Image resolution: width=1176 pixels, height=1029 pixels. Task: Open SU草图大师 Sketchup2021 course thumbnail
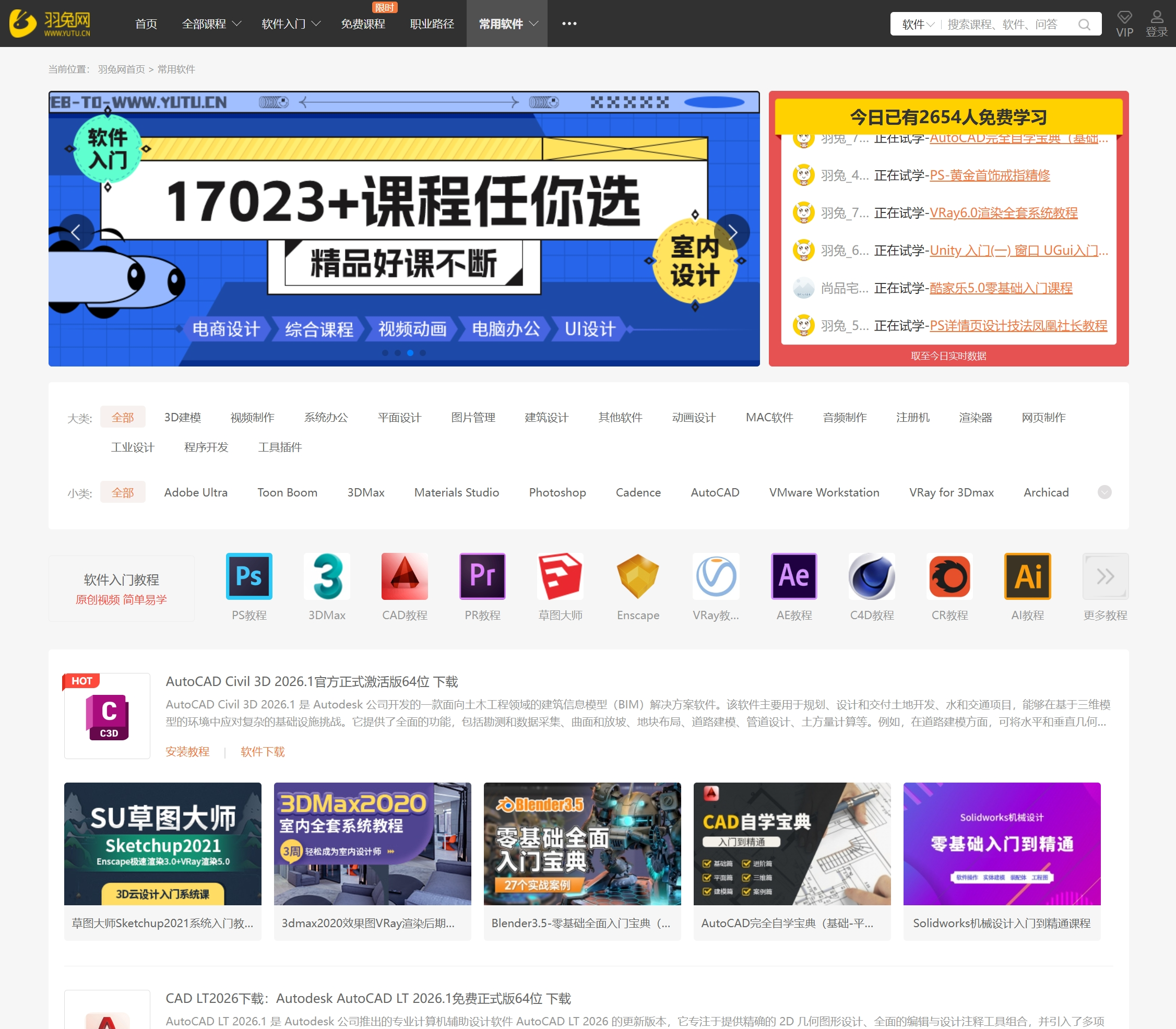click(x=162, y=844)
